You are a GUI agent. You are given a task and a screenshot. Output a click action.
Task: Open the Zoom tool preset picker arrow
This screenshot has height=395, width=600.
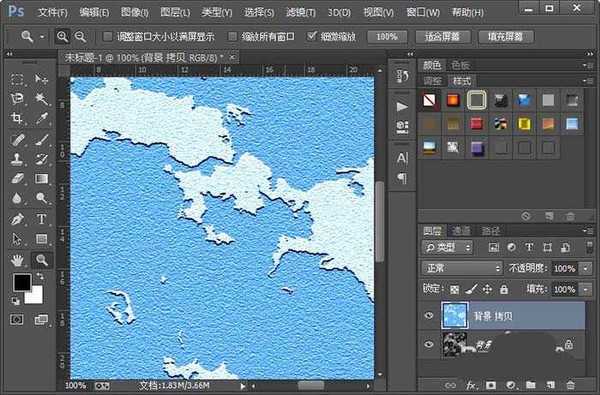click(x=42, y=37)
